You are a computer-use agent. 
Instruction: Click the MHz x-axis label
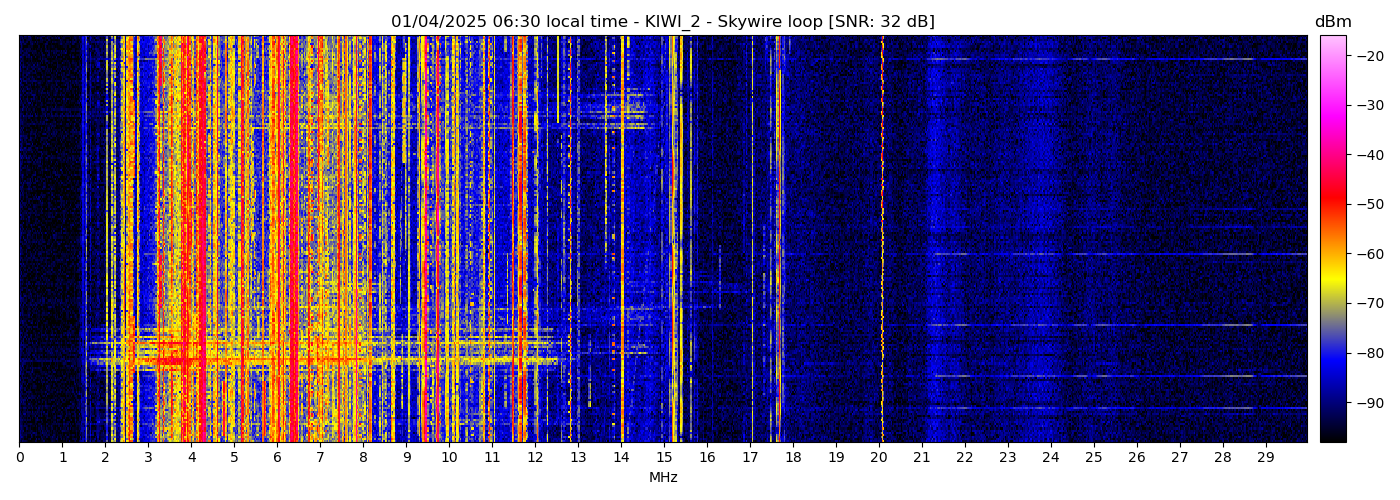[663, 478]
